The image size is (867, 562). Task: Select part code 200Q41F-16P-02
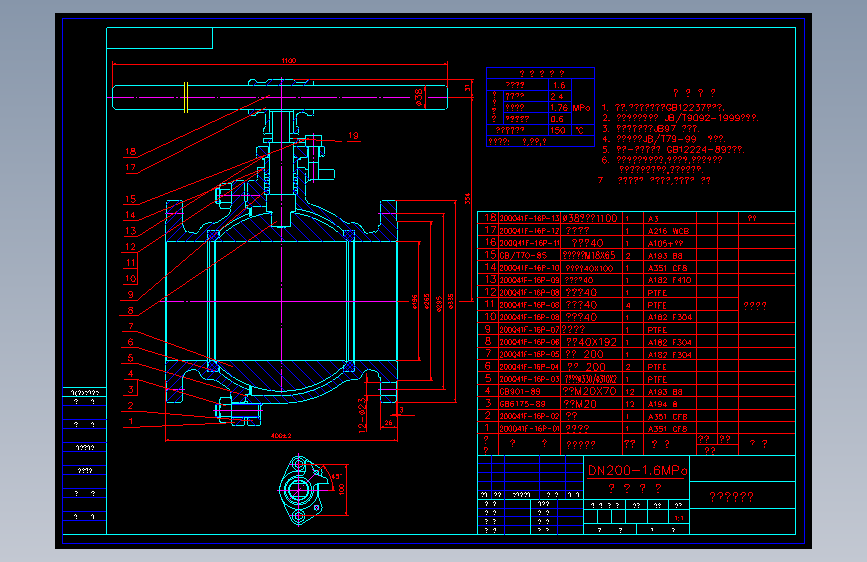(530, 417)
